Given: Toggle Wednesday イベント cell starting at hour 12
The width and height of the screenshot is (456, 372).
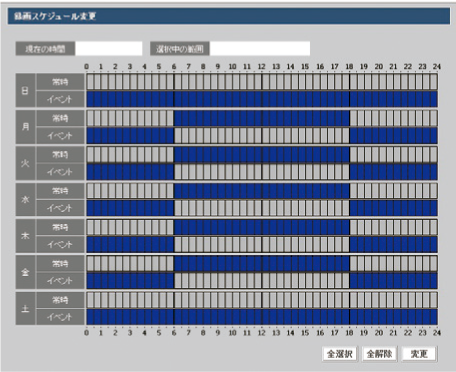Looking at the screenshot, I should click(x=265, y=208).
